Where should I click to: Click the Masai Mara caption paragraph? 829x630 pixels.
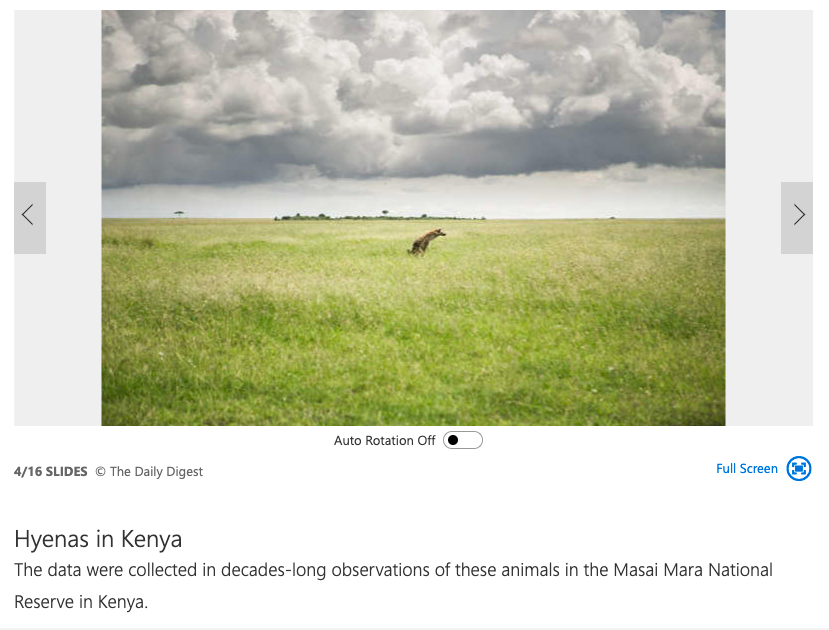393,586
